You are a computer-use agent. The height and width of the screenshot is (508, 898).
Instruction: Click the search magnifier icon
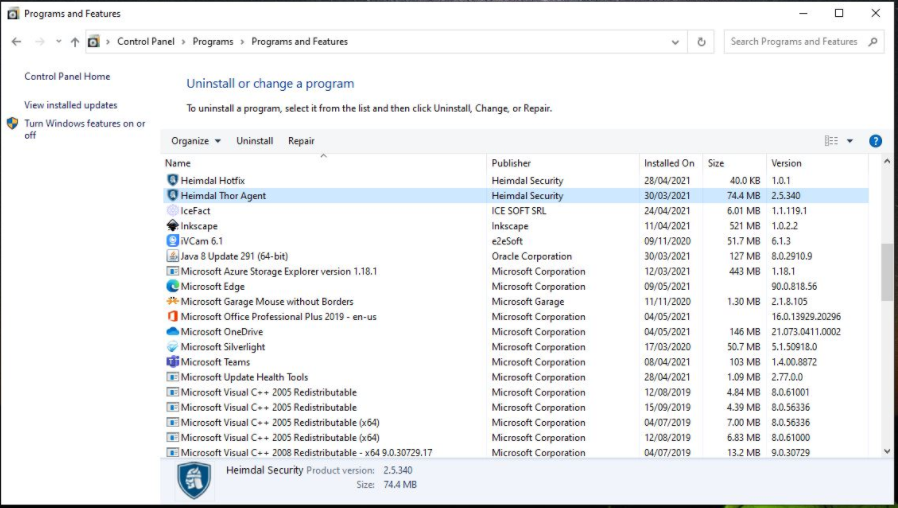click(873, 42)
